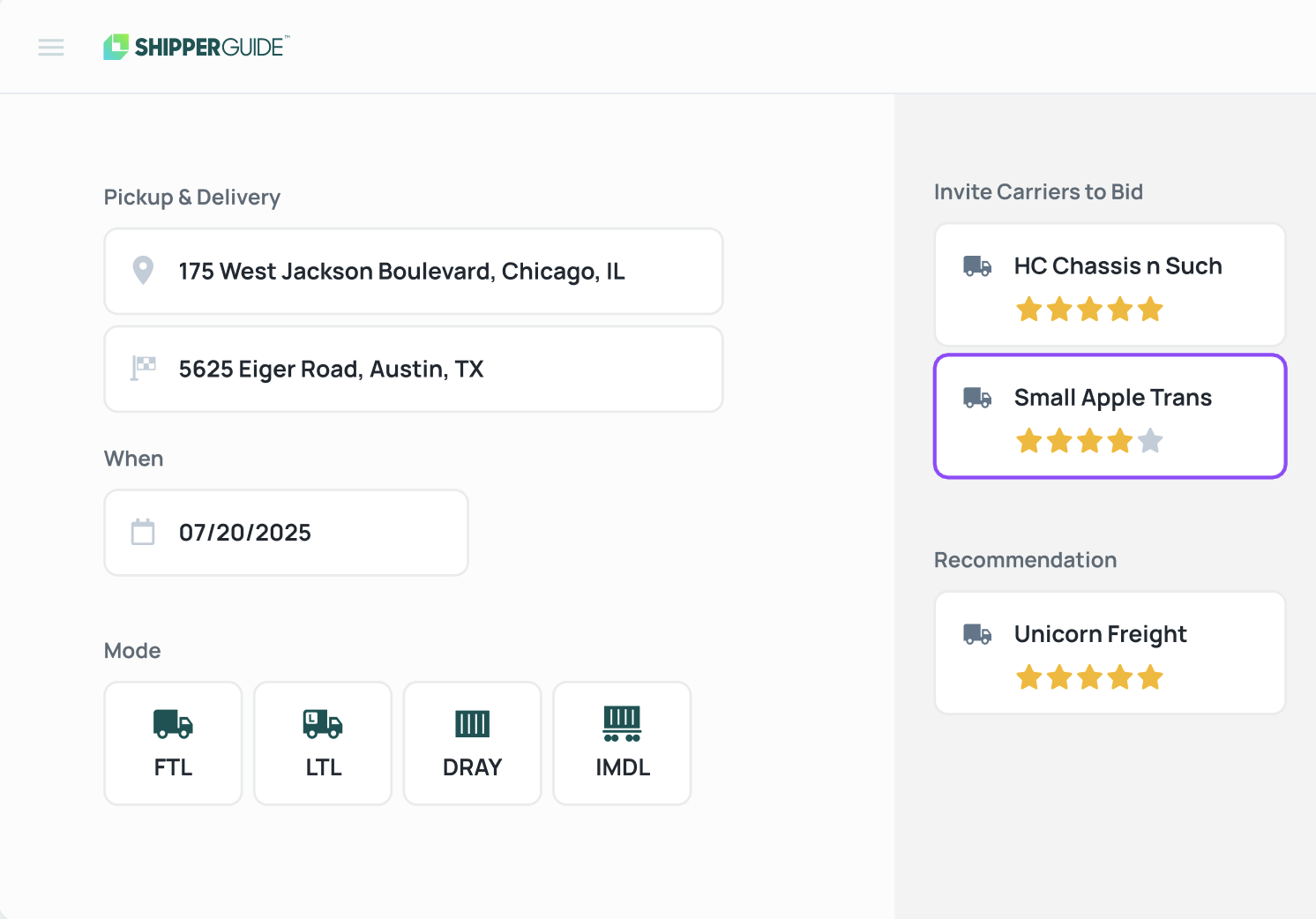1316x919 pixels.
Task: Click truck icon beside Unicorn Freight
Action: click(977, 633)
